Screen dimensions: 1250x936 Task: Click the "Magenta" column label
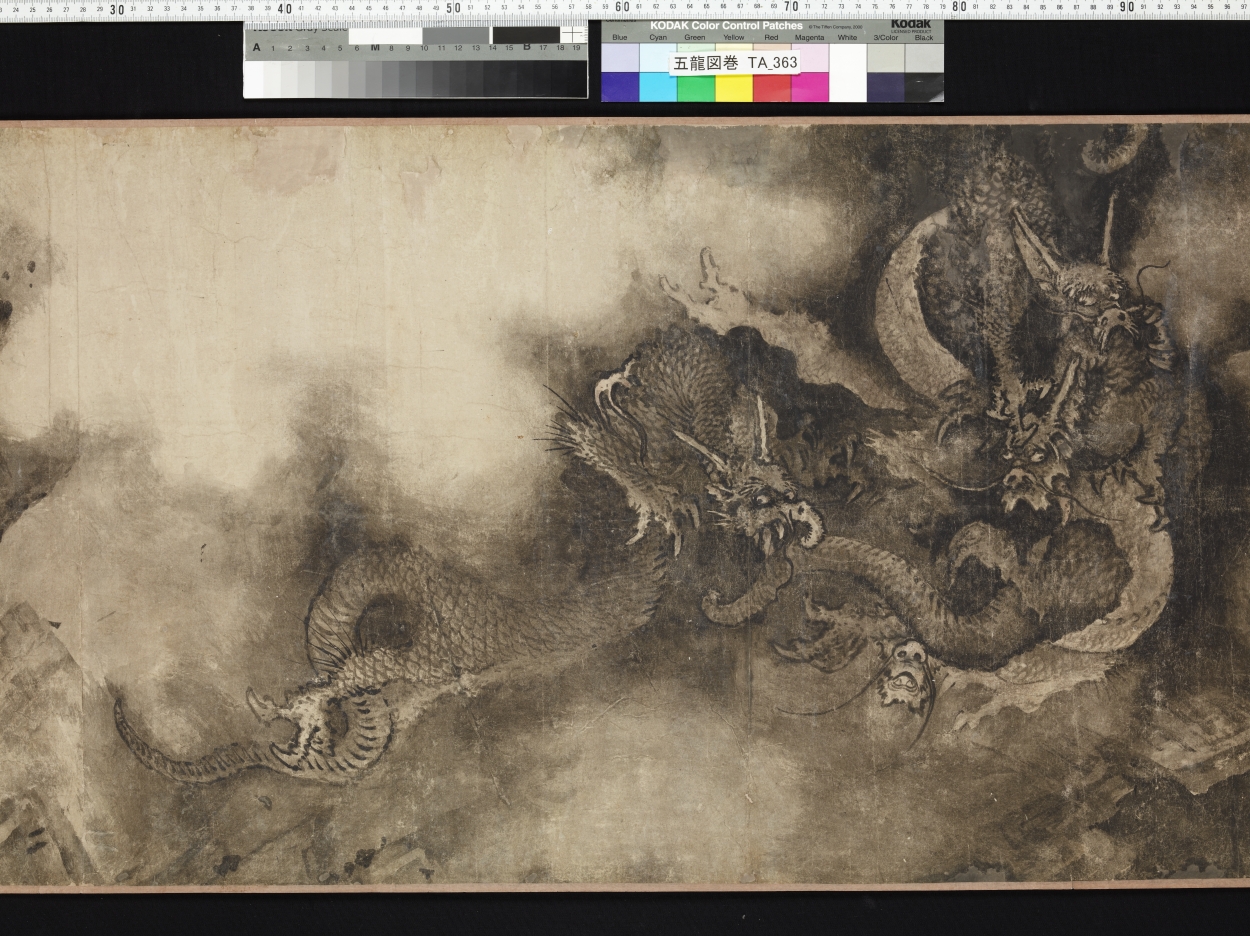point(810,38)
